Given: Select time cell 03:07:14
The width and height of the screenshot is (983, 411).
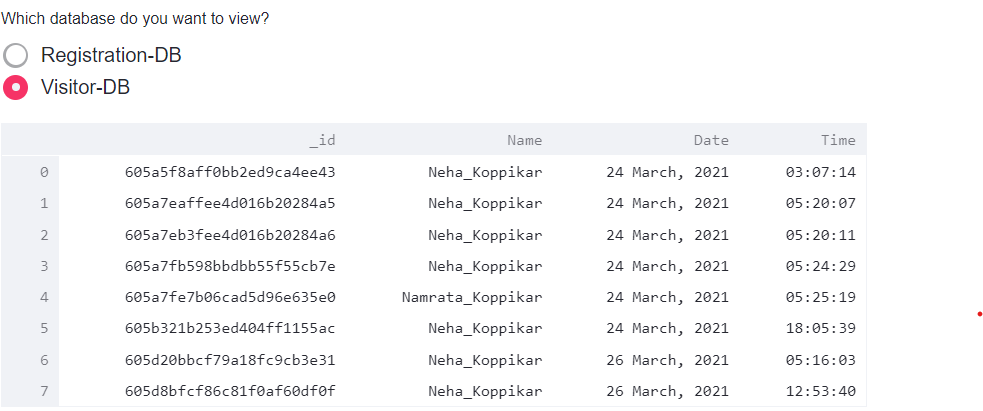Looking at the screenshot, I should pyautogui.click(x=821, y=172).
